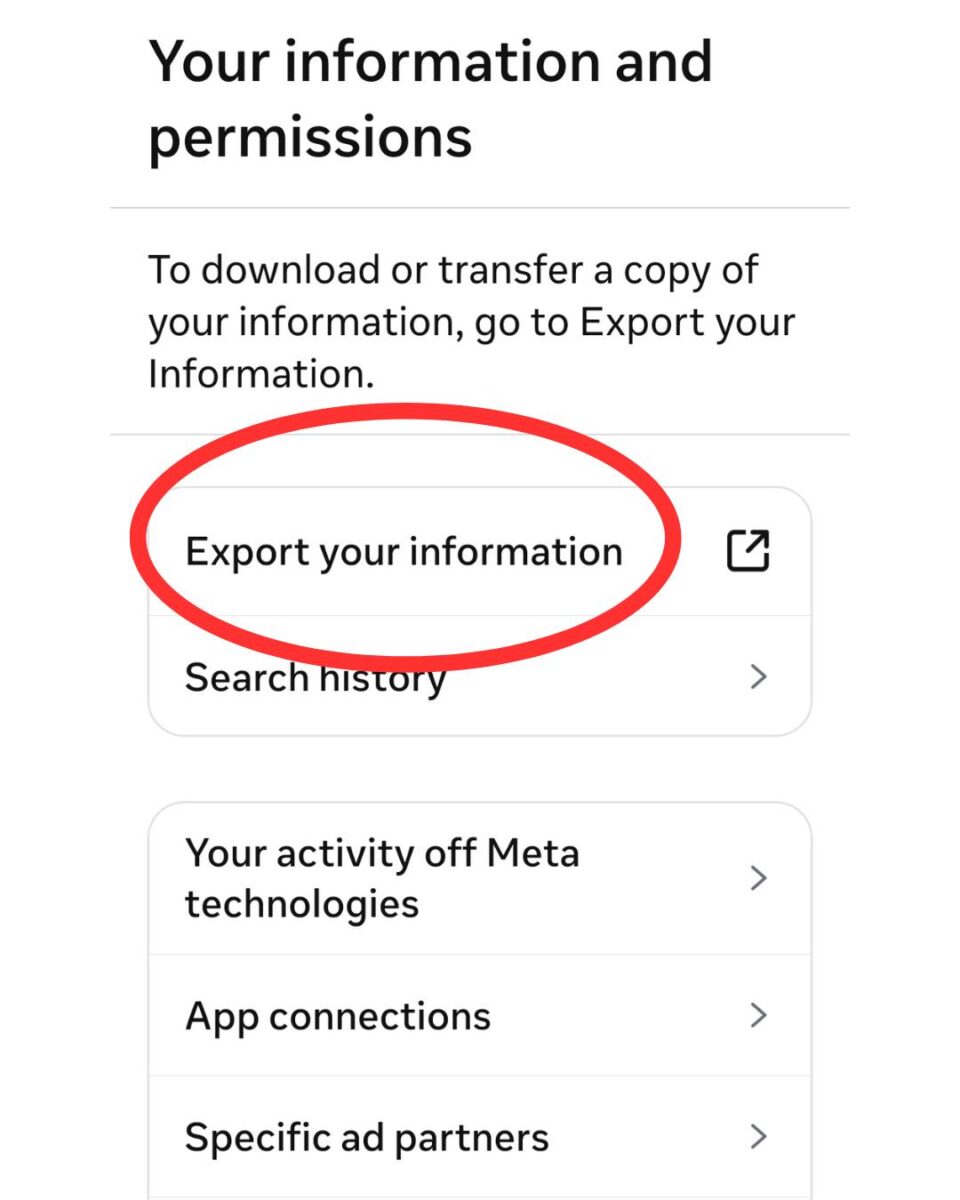The height and width of the screenshot is (1200, 960).
Task: Click the arrow beside Your activity off Meta technologies
Action: point(758,878)
